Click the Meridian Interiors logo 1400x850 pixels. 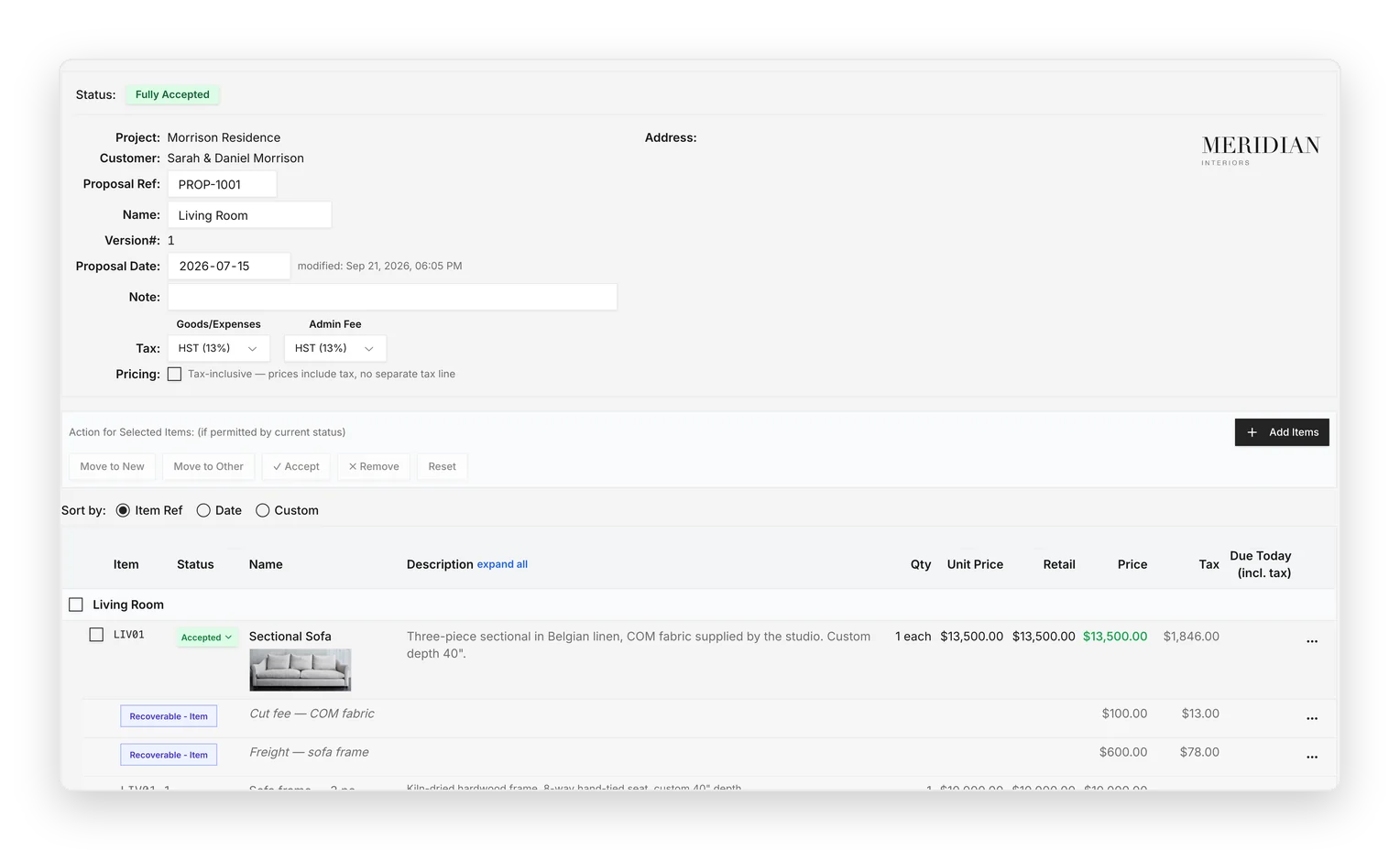coord(1260,150)
